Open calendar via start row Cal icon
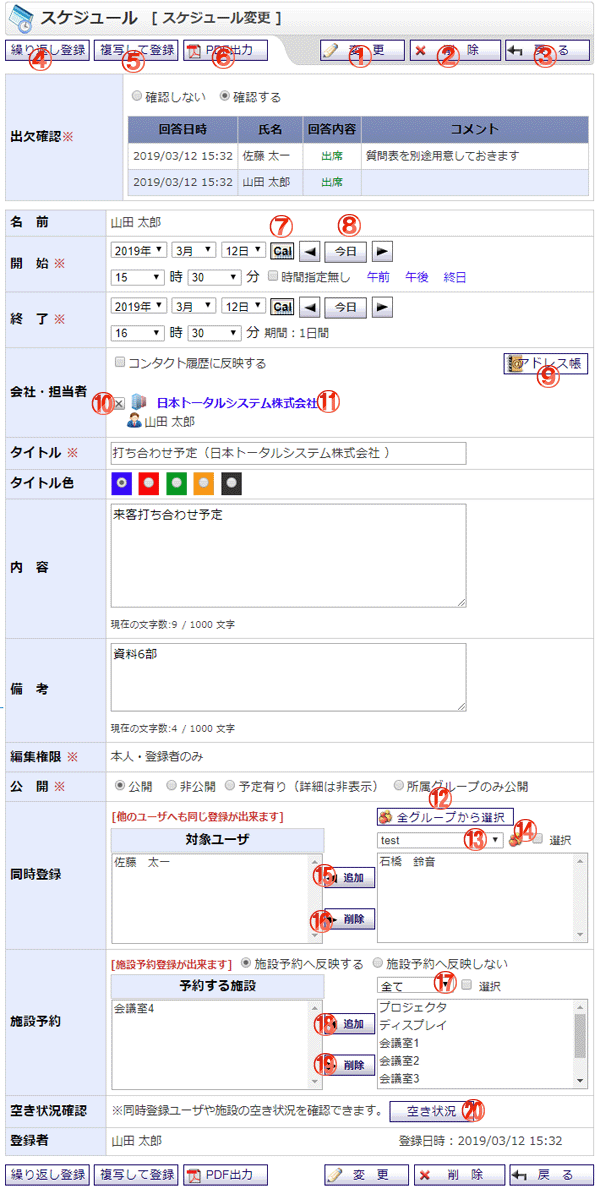The image size is (600, 1194). click(x=282, y=249)
